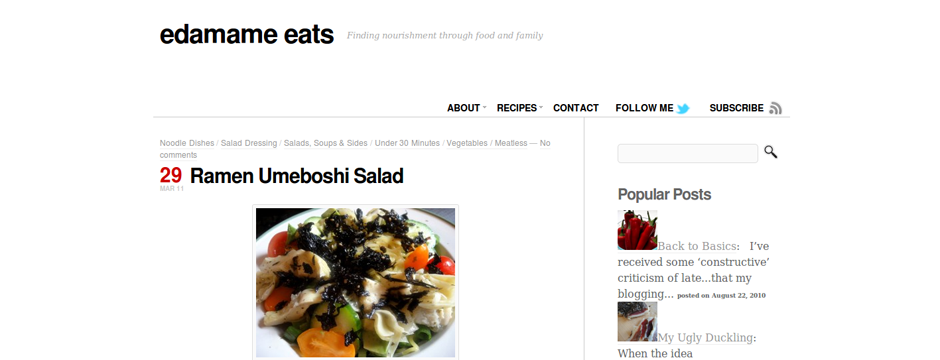Click the Twitter bird icon
940x360 pixels.
coord(683,108)
